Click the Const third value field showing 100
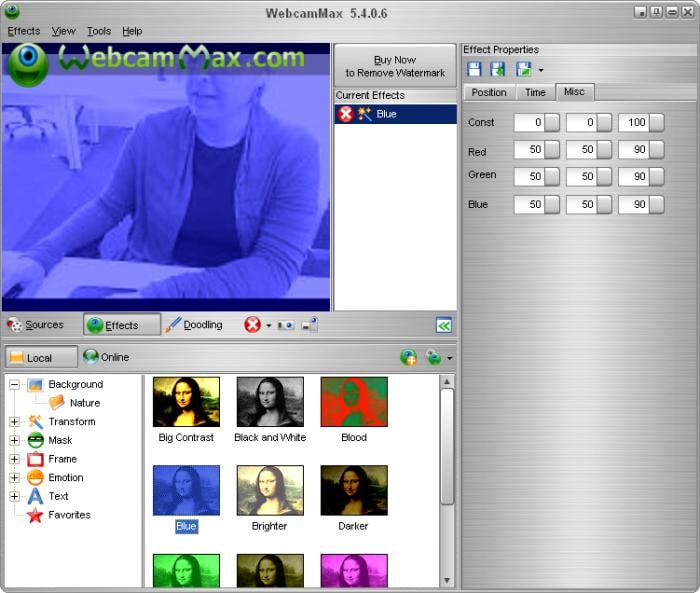 [633, 122]
